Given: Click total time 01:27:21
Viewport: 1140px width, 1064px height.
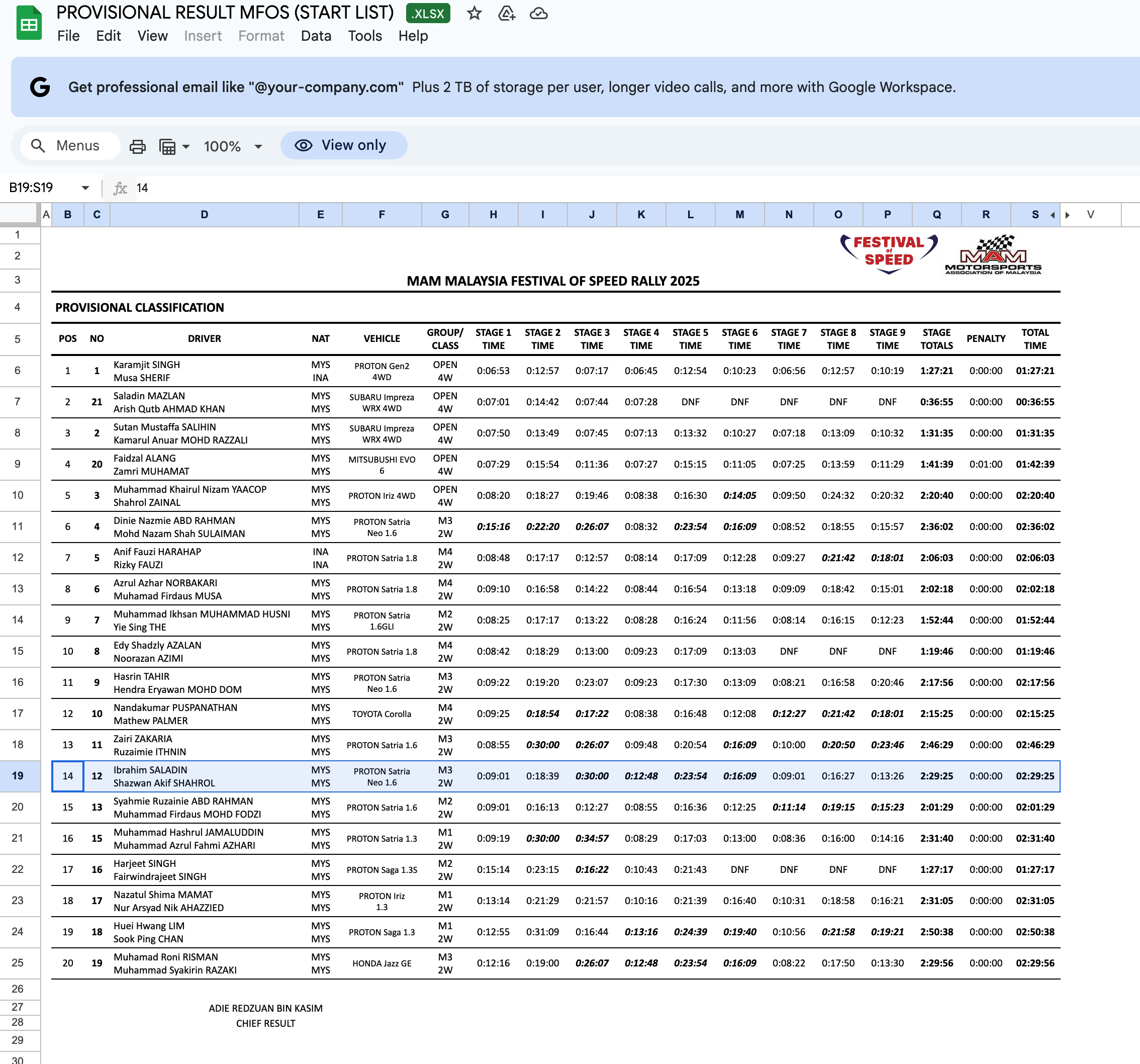Looking at the screenshot, I should 1035,371.
